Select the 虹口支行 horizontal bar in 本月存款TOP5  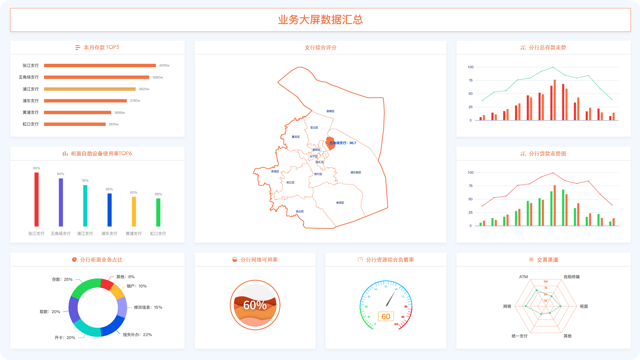[75, 124]
